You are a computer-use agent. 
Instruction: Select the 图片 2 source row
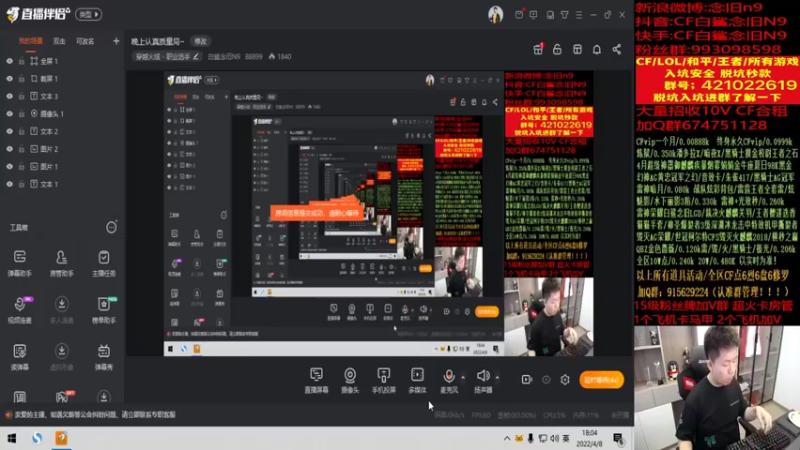coord(62,149)
